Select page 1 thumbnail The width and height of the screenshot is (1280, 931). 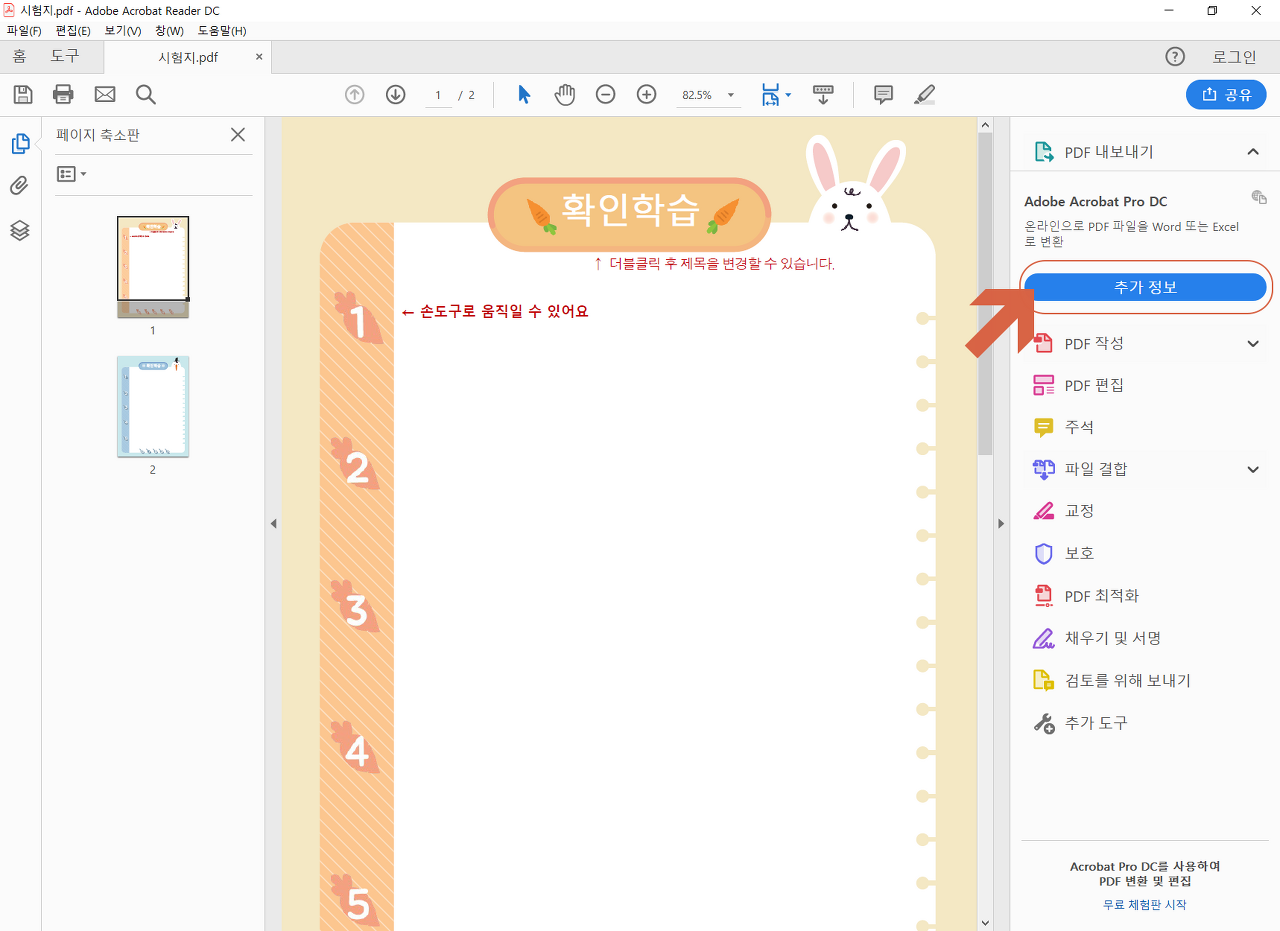tap(153, 267)
